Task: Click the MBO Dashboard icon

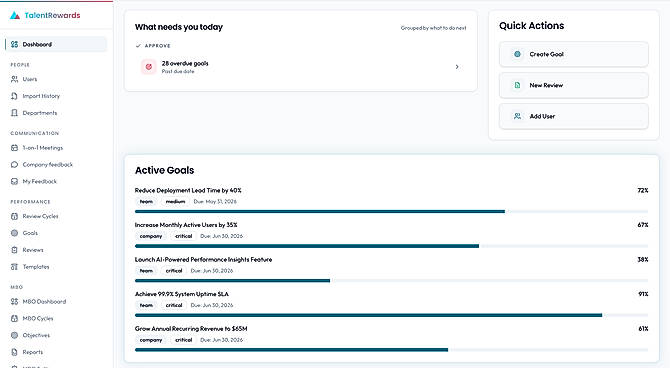Action: click(15, 301)
